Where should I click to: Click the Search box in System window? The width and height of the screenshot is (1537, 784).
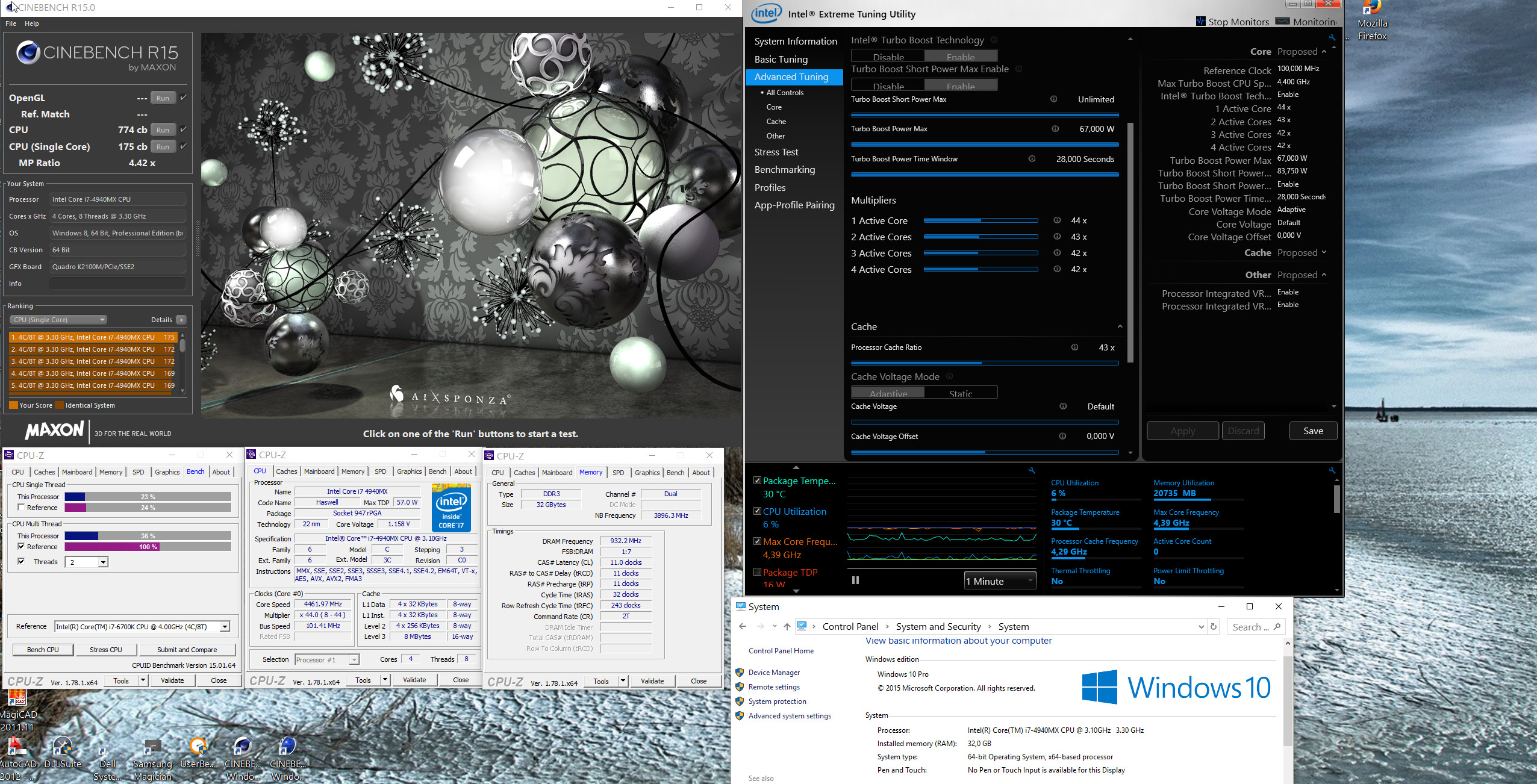(x=1255, y=627)
